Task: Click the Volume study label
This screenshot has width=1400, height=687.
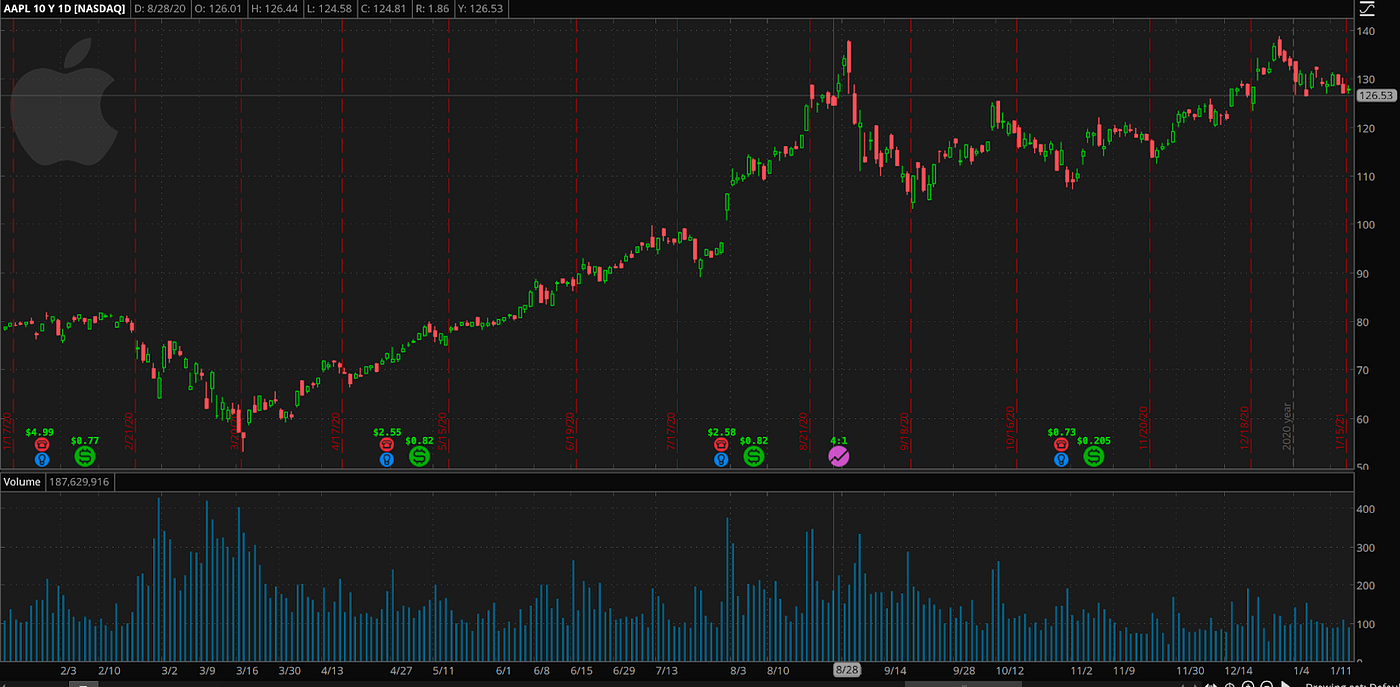Action: pyautogui.click(x=22, y=482)
